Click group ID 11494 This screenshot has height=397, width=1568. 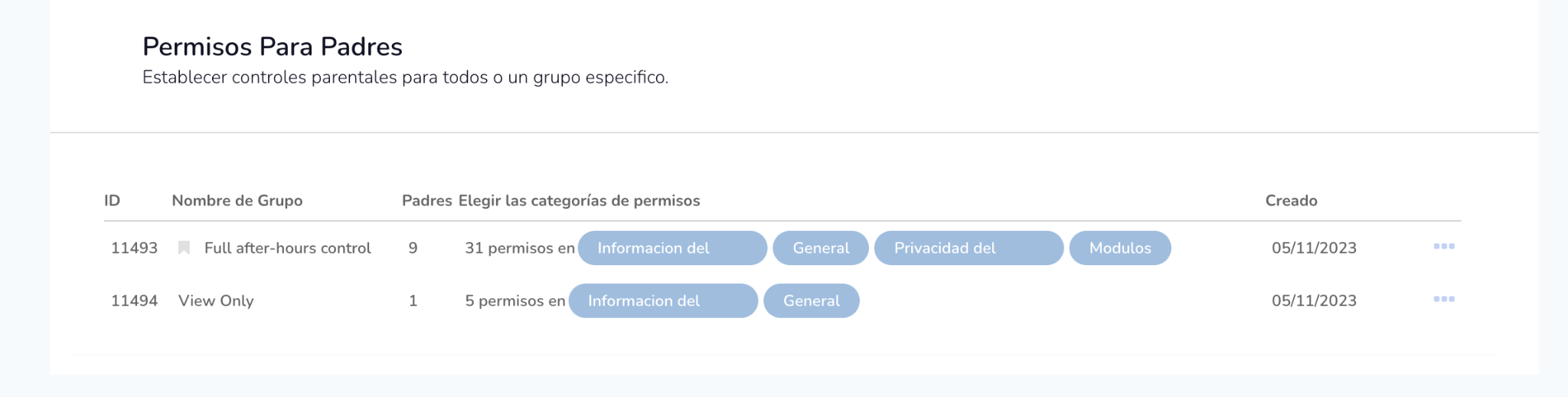(x=134, y=301)
